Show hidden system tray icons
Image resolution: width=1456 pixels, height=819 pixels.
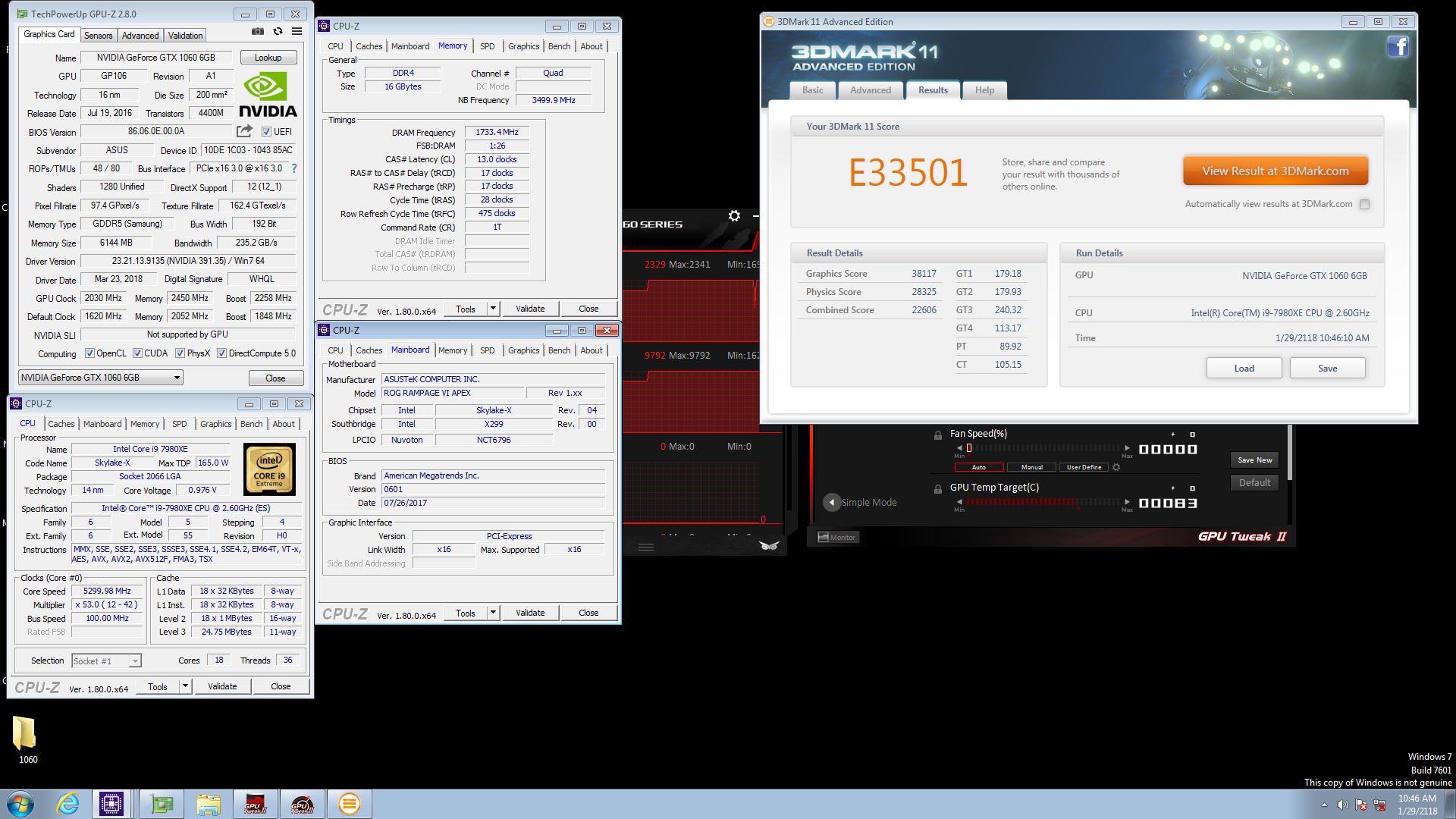click(1324, 805)
